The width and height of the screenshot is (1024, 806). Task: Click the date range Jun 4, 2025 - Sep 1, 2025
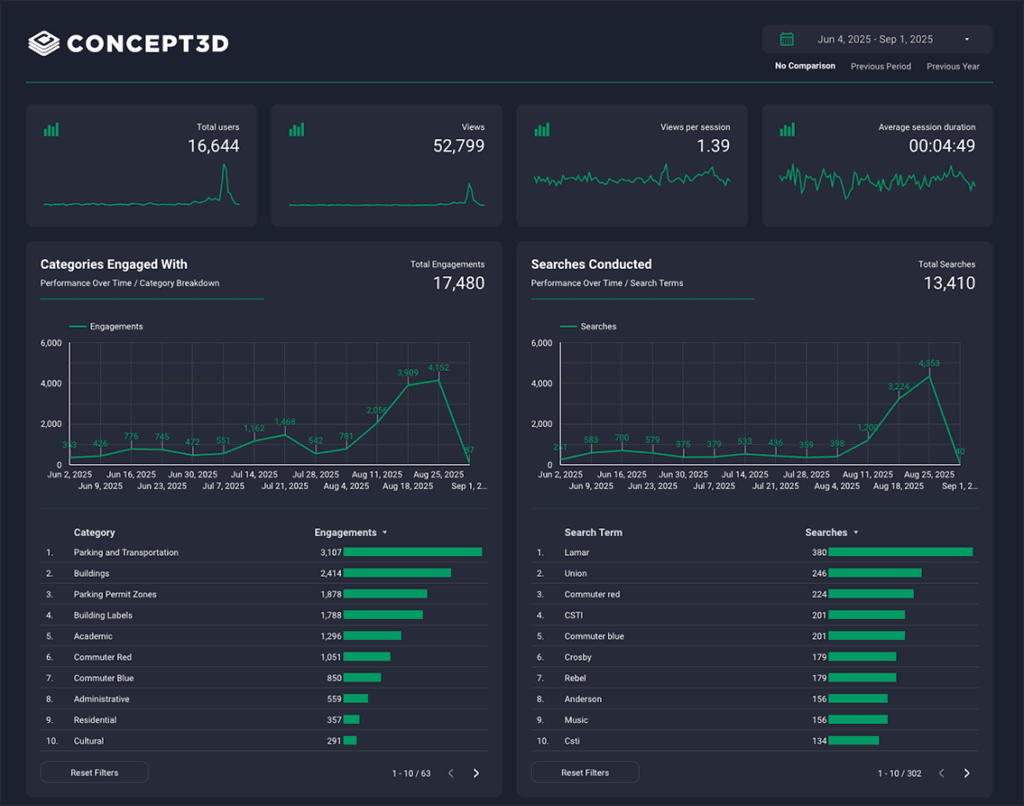875,39
